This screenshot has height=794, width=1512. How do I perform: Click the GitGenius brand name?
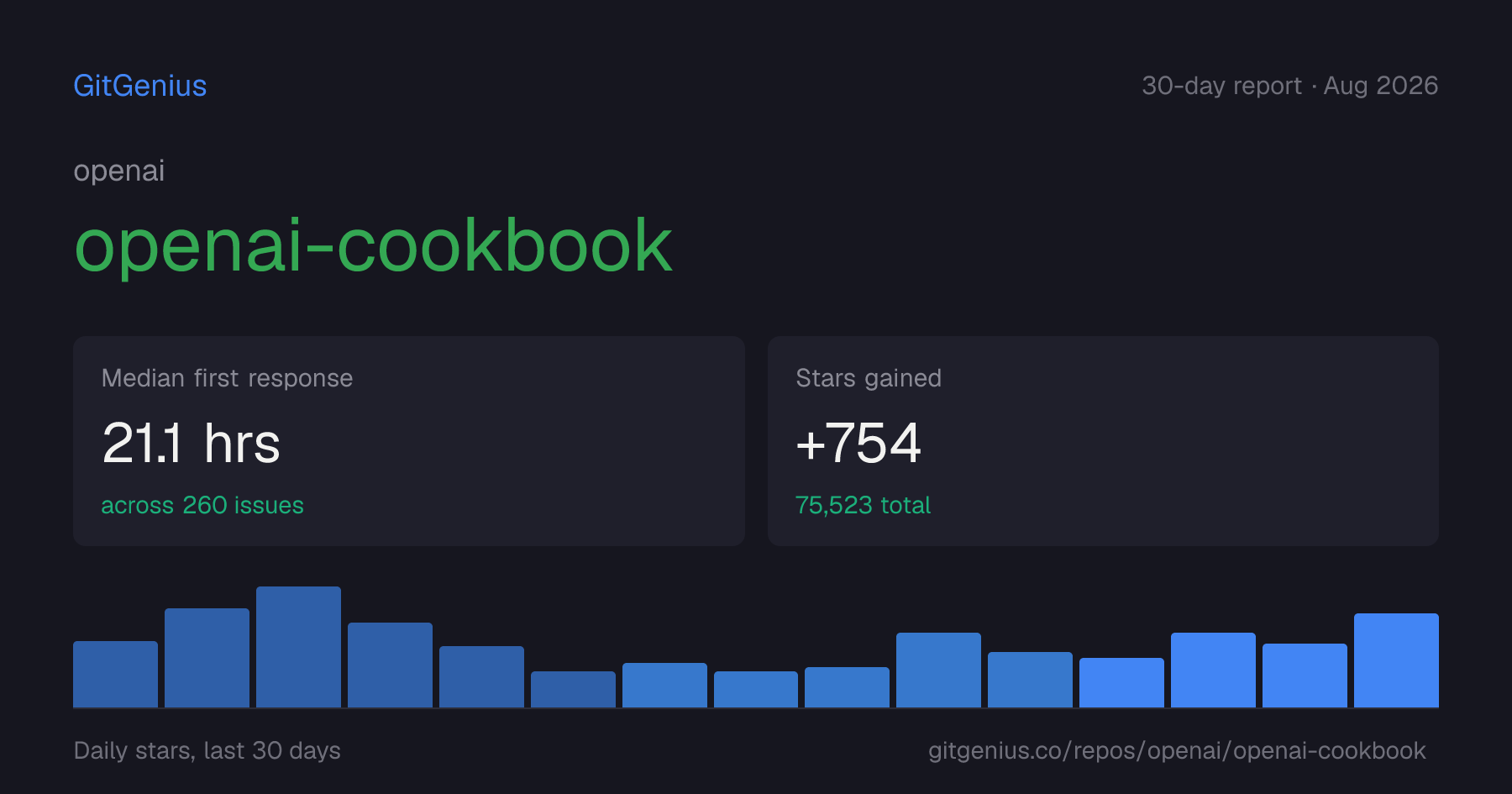pyautogui.click(x=140, y=86)
